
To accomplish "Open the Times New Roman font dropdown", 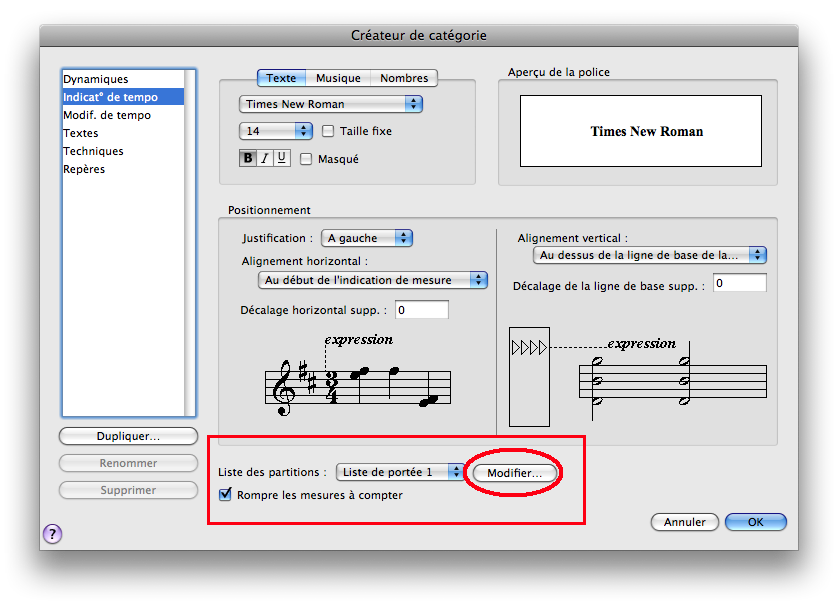I will point(331,104).
